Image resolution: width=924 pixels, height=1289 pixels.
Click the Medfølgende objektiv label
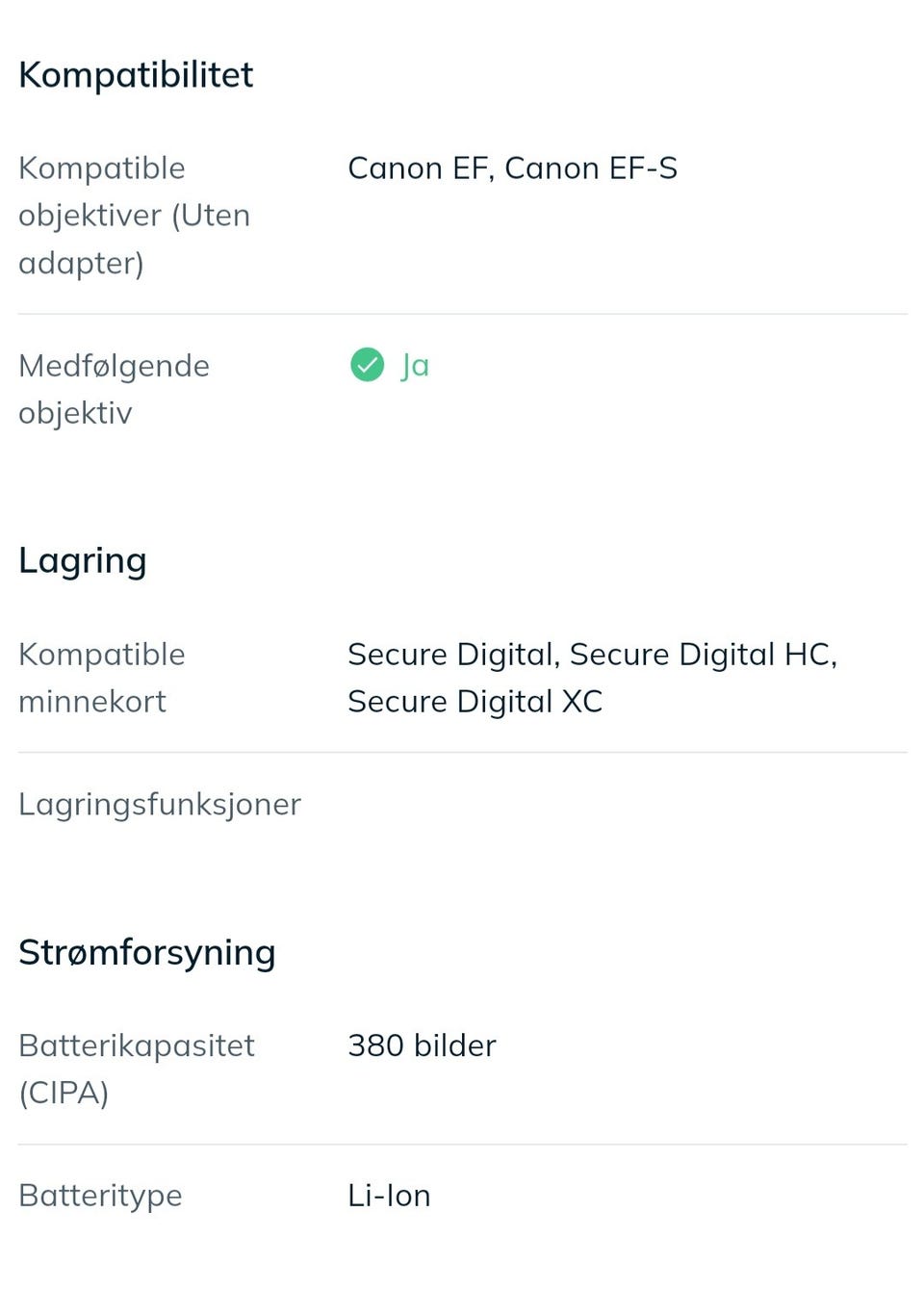pyautogui.click(x=114, y=389)
